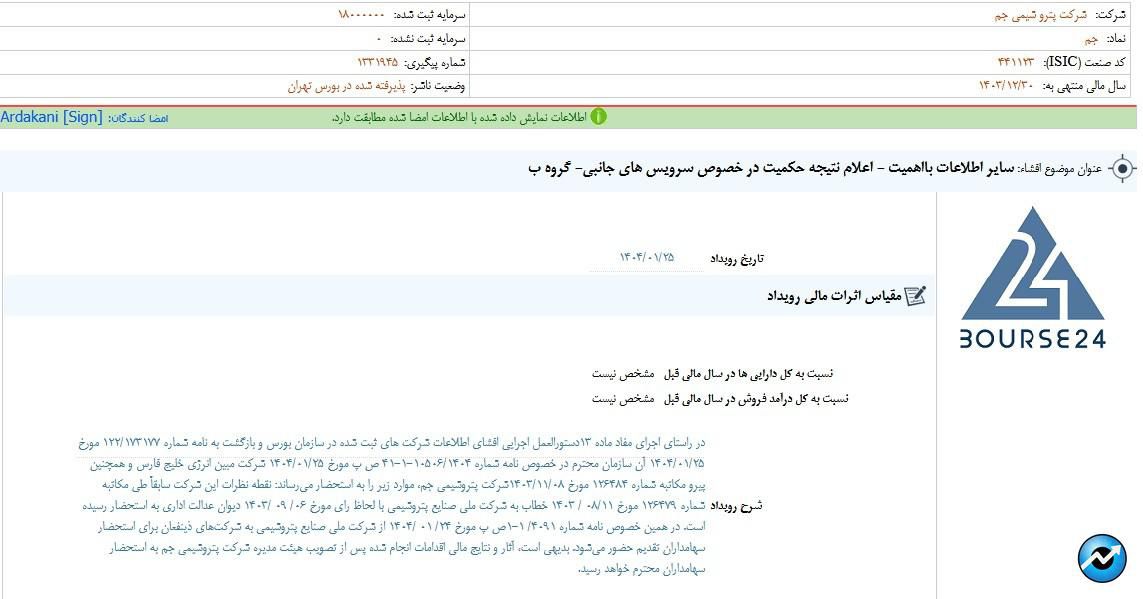This screenshot has width=1143, height=599.
Task: Click the سال مالی منتهی به label
Action: 1084,86
